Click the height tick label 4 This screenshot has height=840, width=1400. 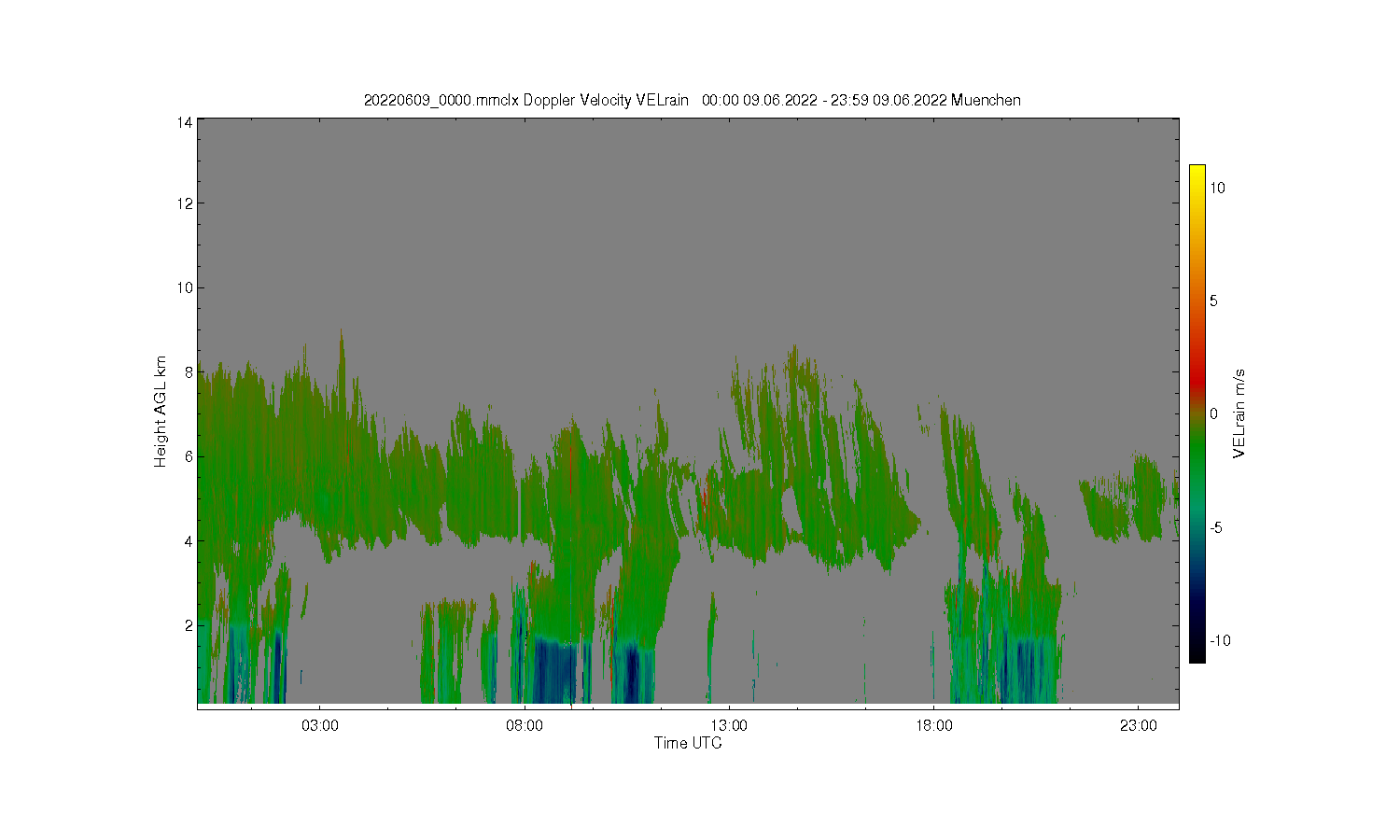188,541
